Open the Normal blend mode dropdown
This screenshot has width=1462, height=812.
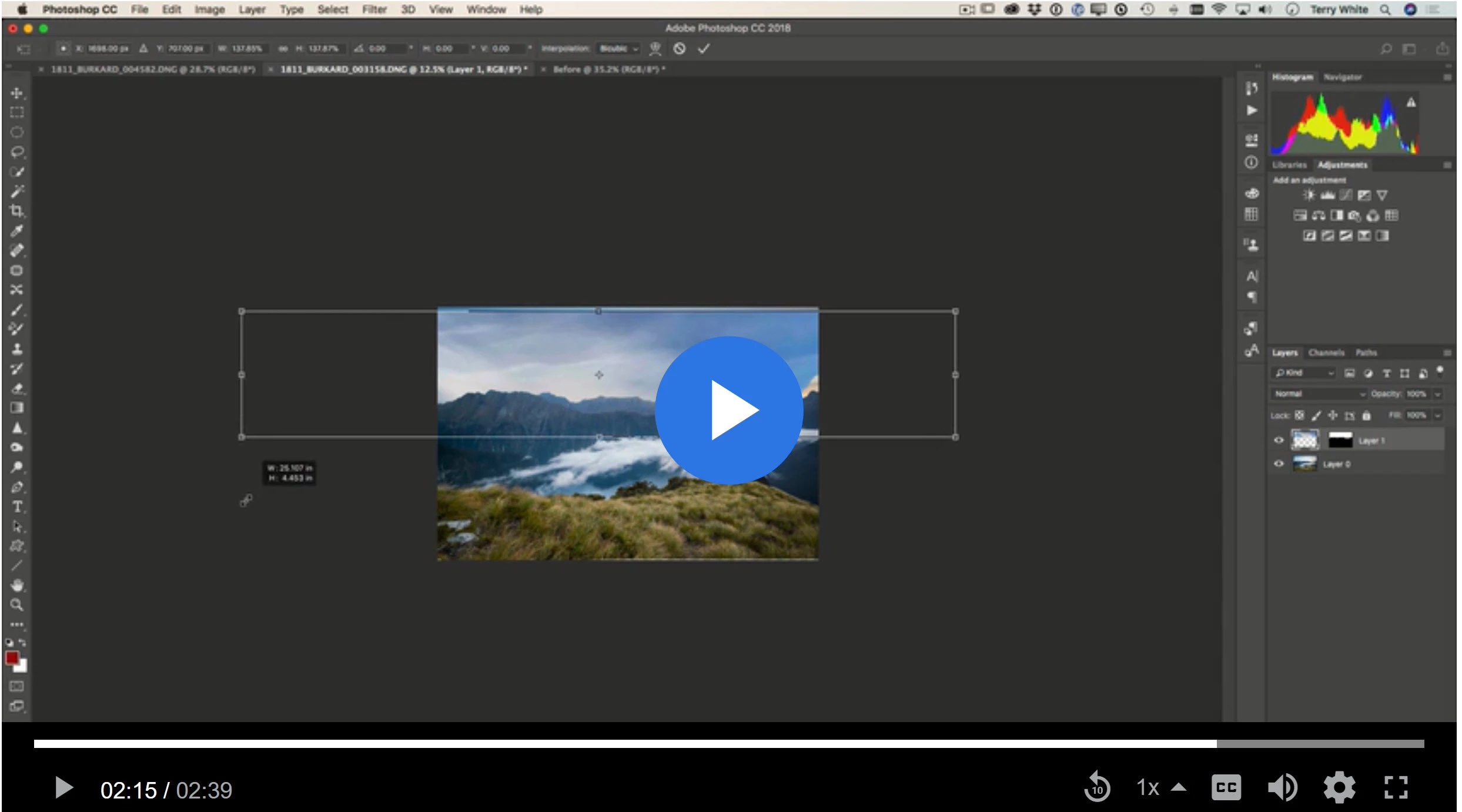pyautogui.click(x=1319, y=394)
